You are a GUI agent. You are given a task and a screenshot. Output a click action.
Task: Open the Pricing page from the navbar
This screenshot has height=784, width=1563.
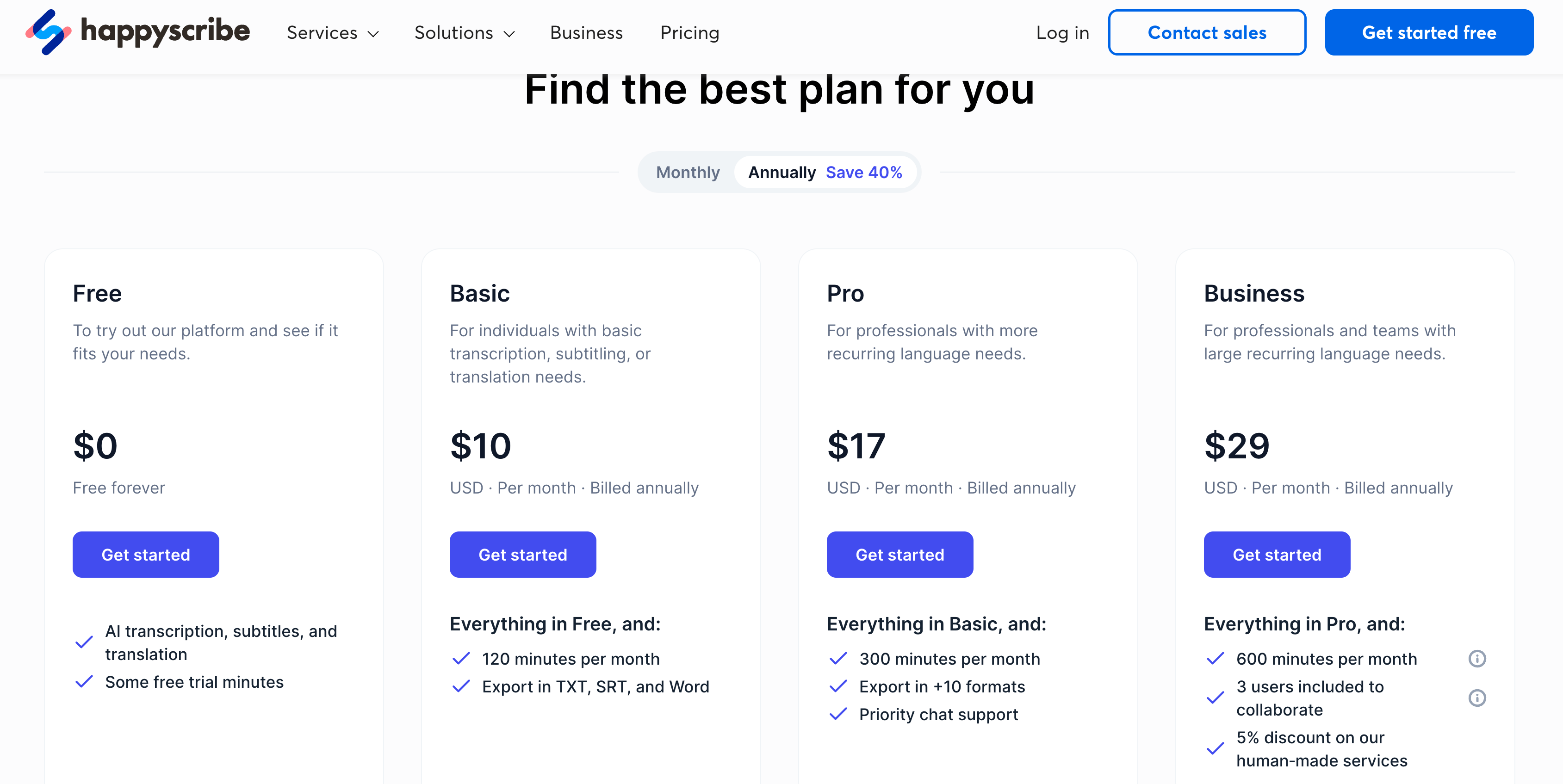click(689, 32)
